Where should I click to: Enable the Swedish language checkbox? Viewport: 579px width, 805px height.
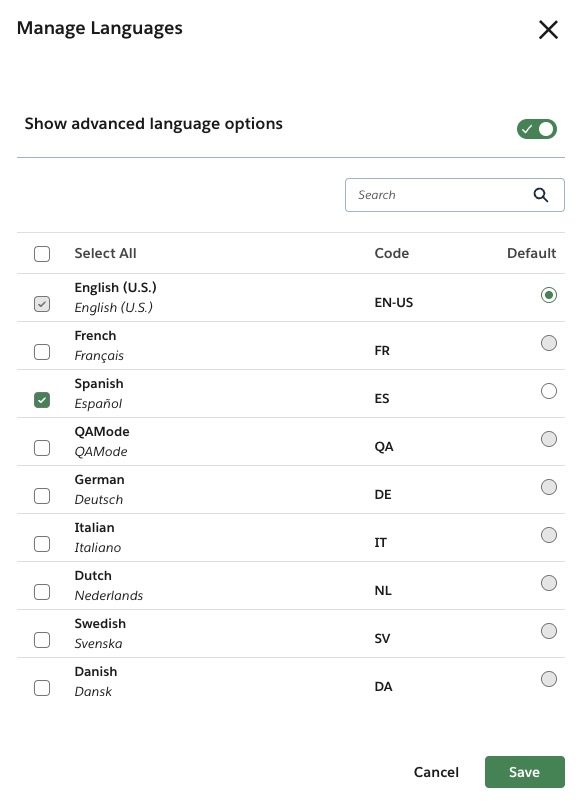42,640
